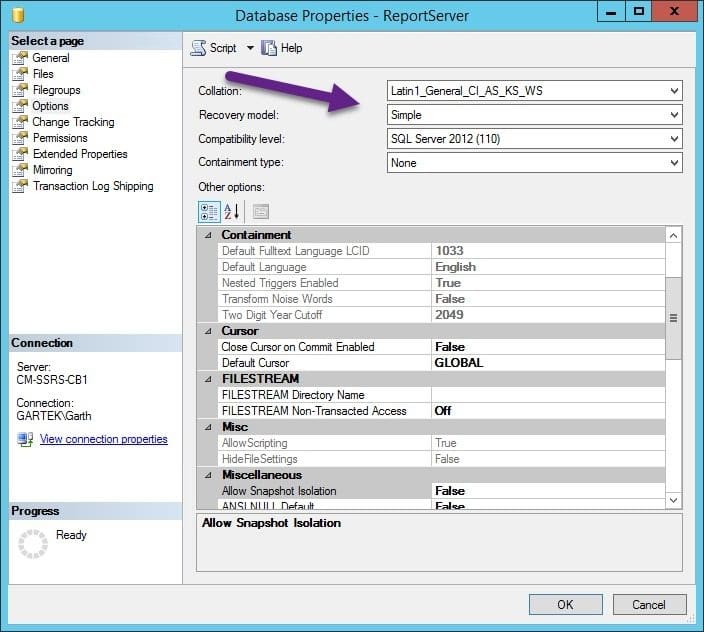Open the General page
704x632 pixels.
tap(50, 58)
